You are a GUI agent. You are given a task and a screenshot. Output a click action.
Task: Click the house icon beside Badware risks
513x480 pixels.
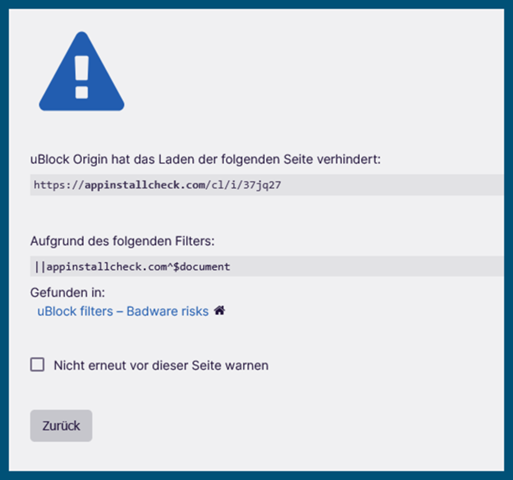(219, 311)
